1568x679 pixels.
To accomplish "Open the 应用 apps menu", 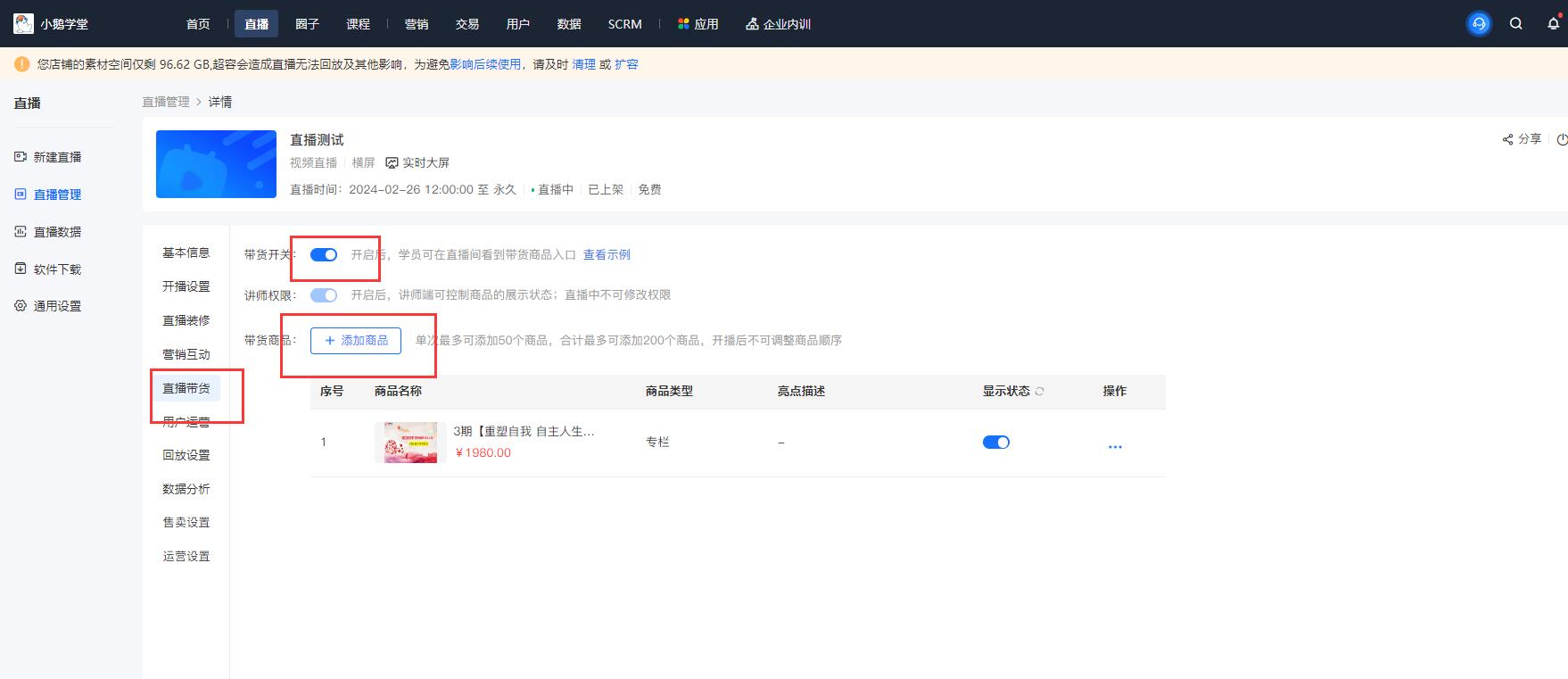I will pos(697,24).
